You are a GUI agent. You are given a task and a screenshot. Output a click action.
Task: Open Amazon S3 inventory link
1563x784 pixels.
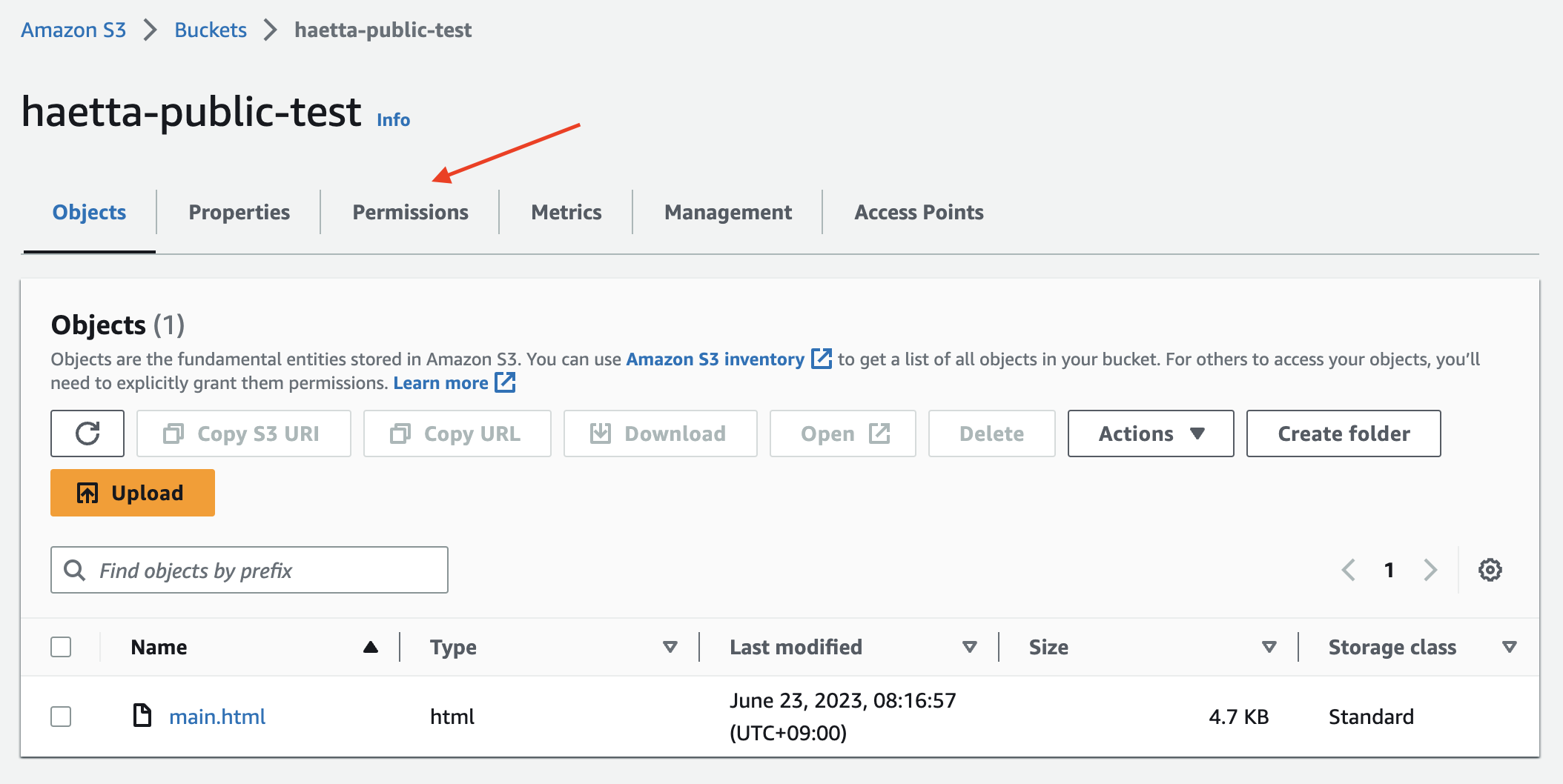(x=716, y=359)
